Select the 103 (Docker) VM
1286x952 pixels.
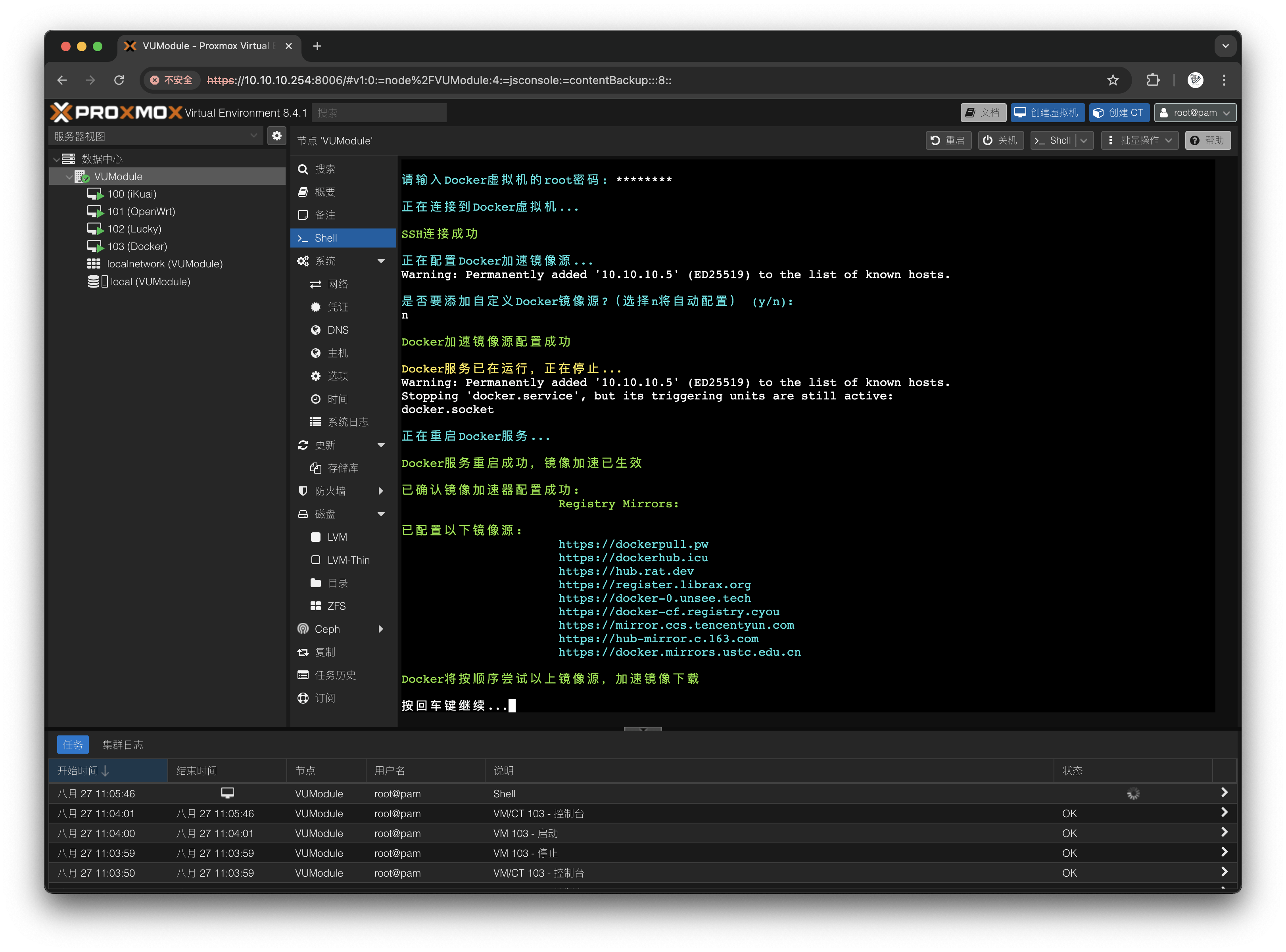[136, 247]
